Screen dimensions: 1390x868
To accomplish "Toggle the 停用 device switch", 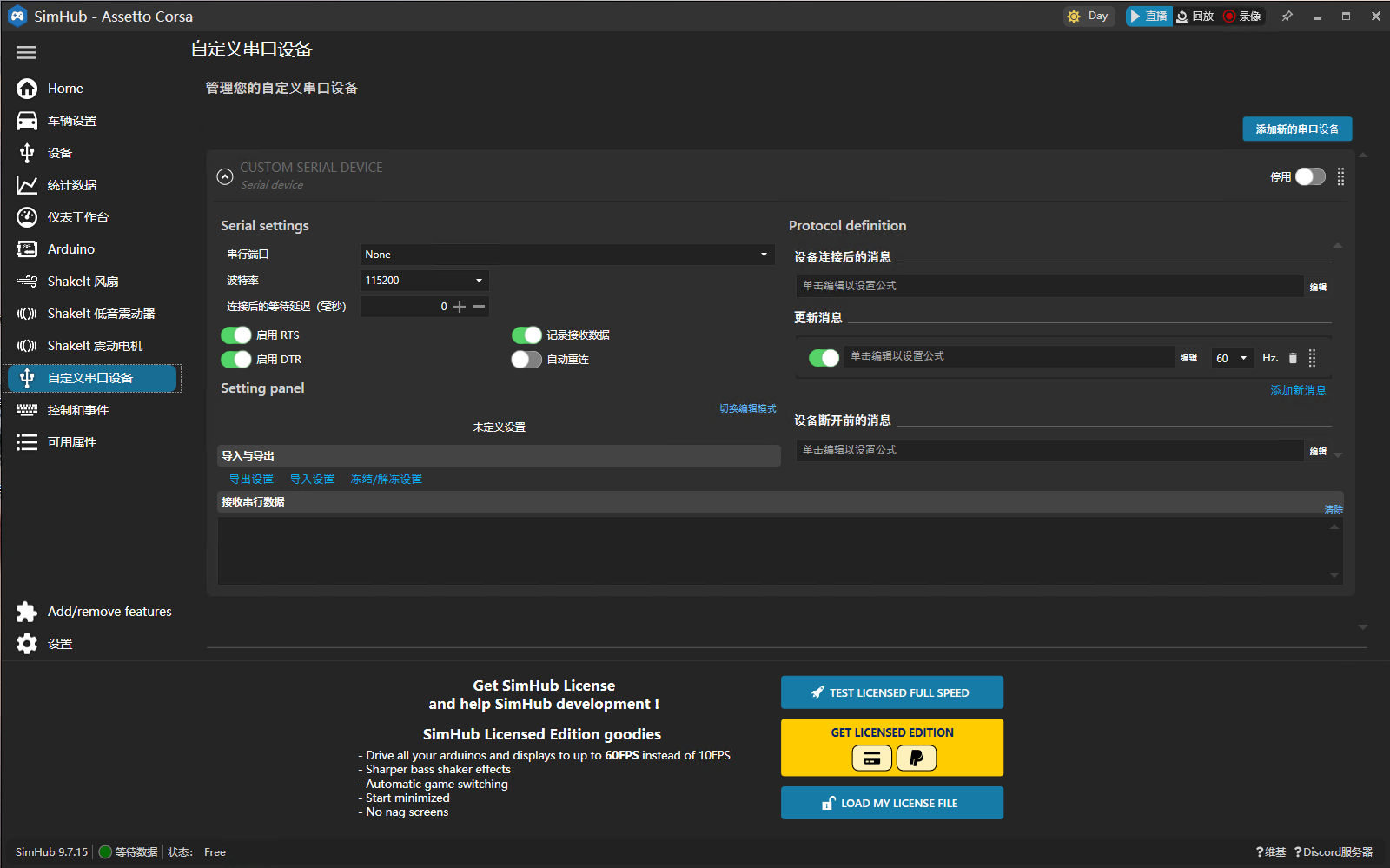I will (x=1310, y=177).
